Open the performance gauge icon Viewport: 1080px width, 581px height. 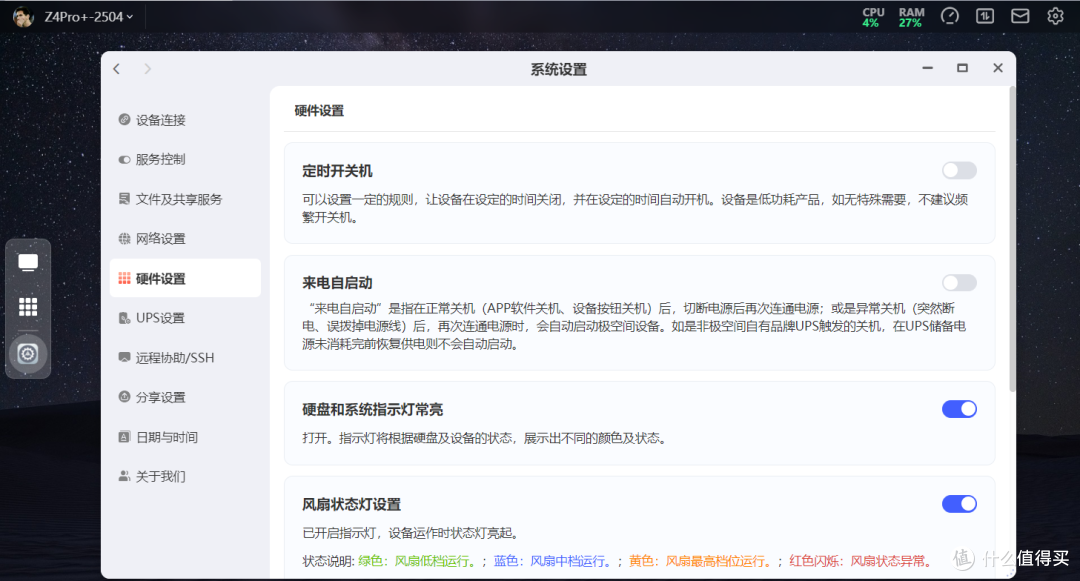point(950,16)
